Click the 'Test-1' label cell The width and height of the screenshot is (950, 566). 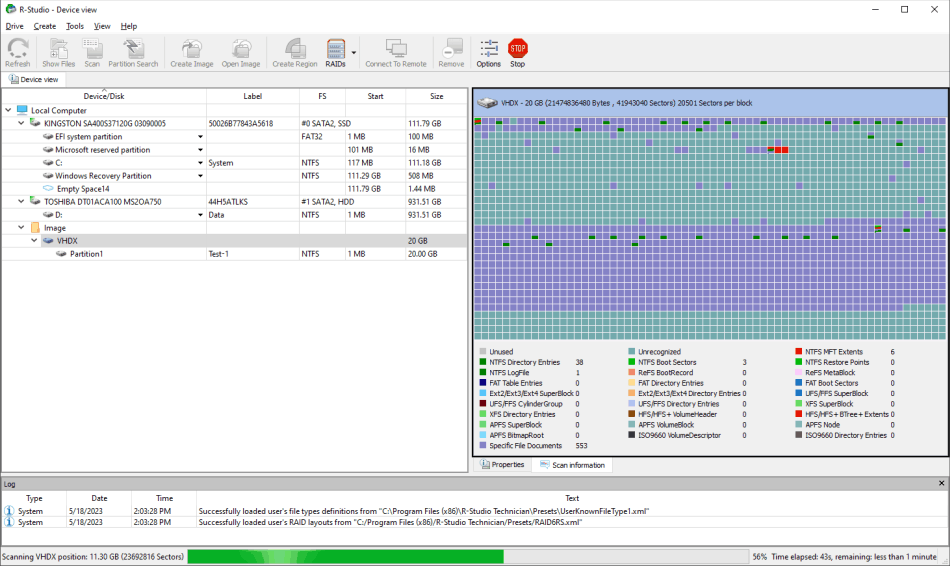point(253,254)
